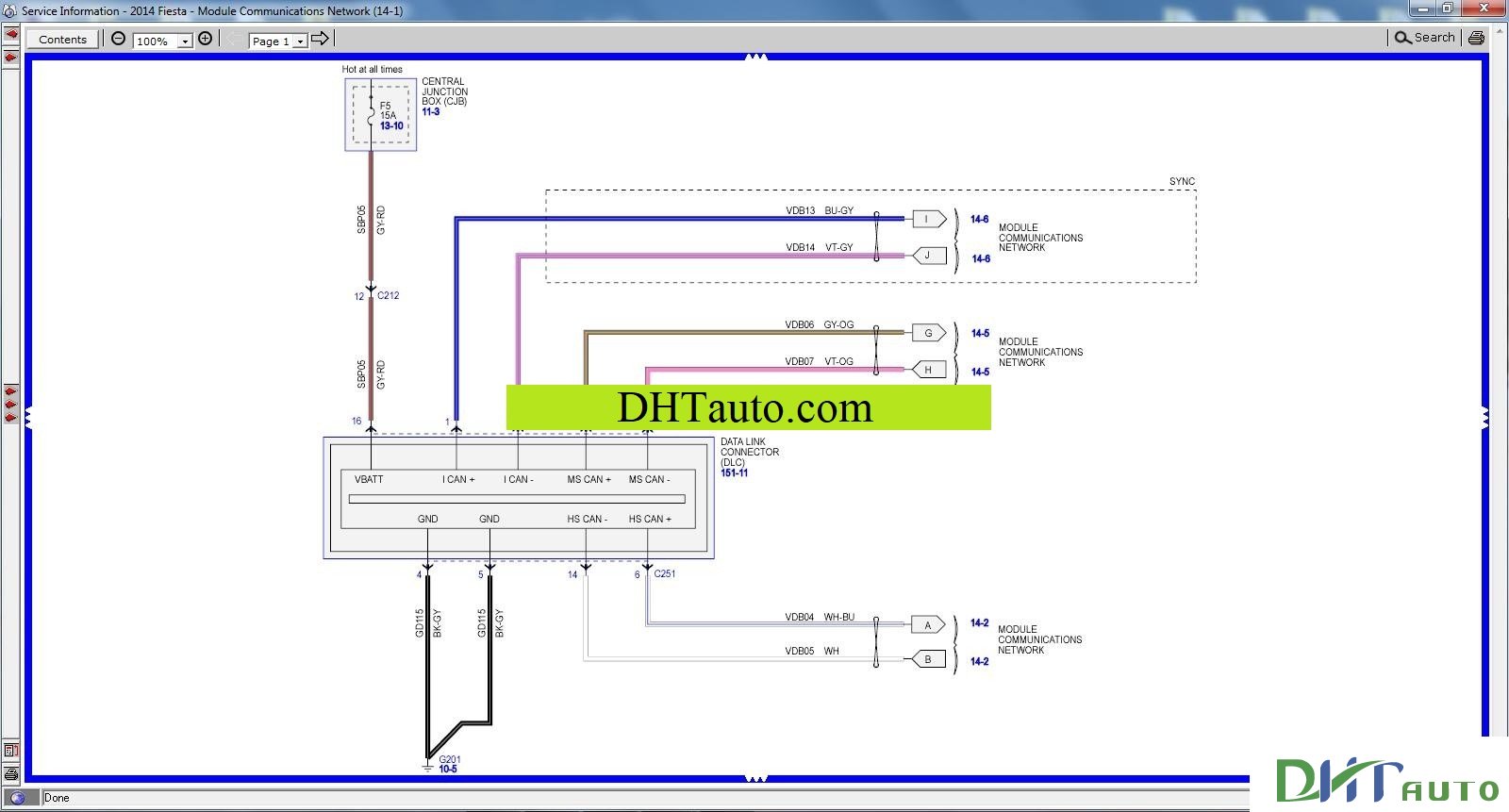Click the F5 15A fuse symbol
Screen dimensions: 1509x812
click(x=372, y=114)
